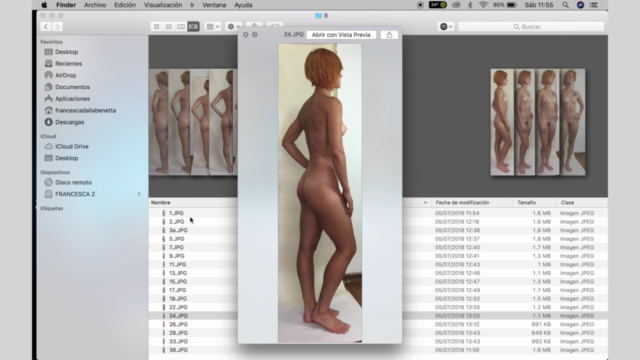This screenshot has width=640, height=360.
Task: Click the screen recording status icon
Action: 420,5
